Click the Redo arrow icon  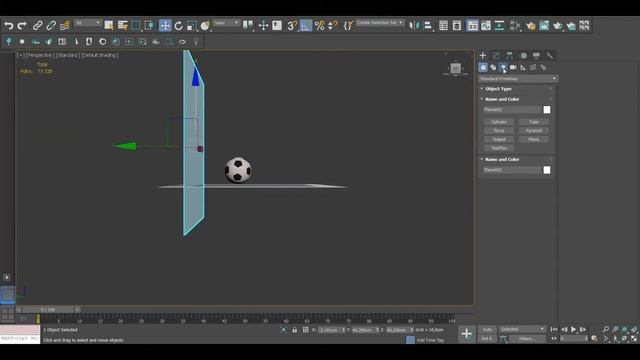click(x=22, y=26)
